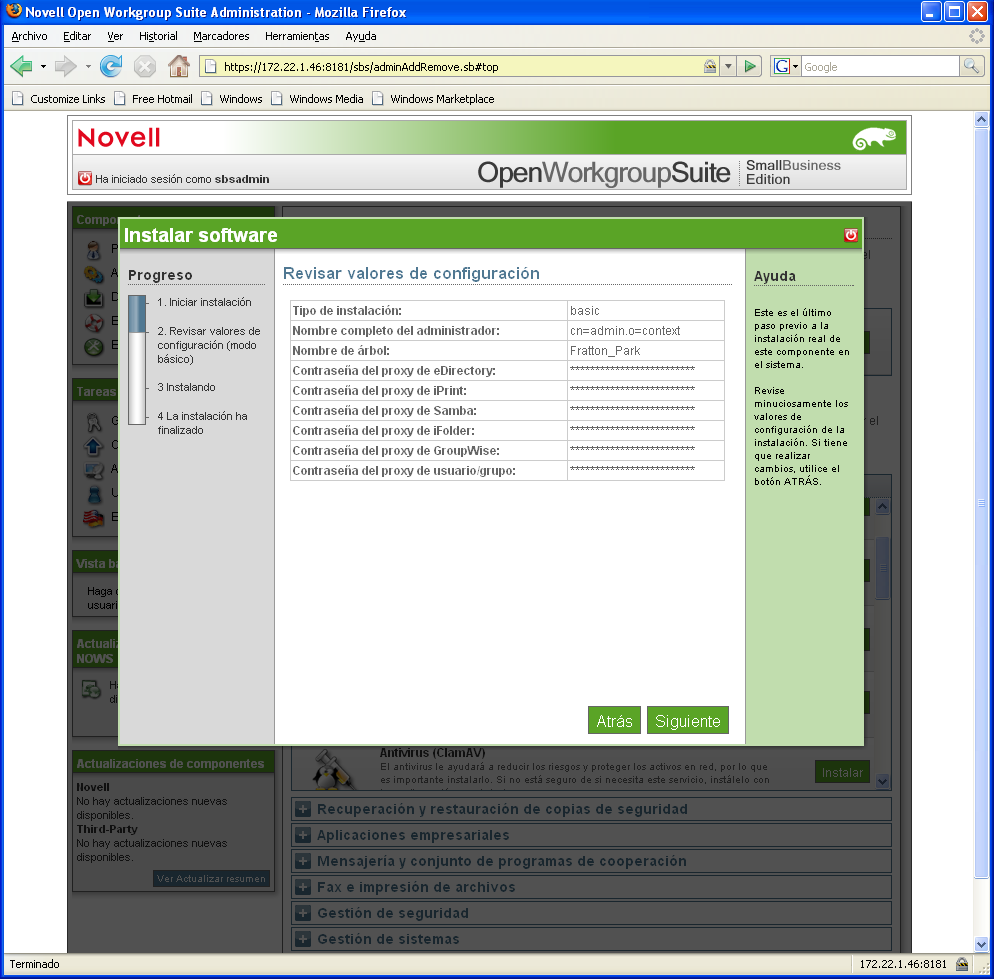Close the Instalar software dialog red icon
Image resolution: width=994 pixels, height=979 pixels.
click(x=851, y=235)
